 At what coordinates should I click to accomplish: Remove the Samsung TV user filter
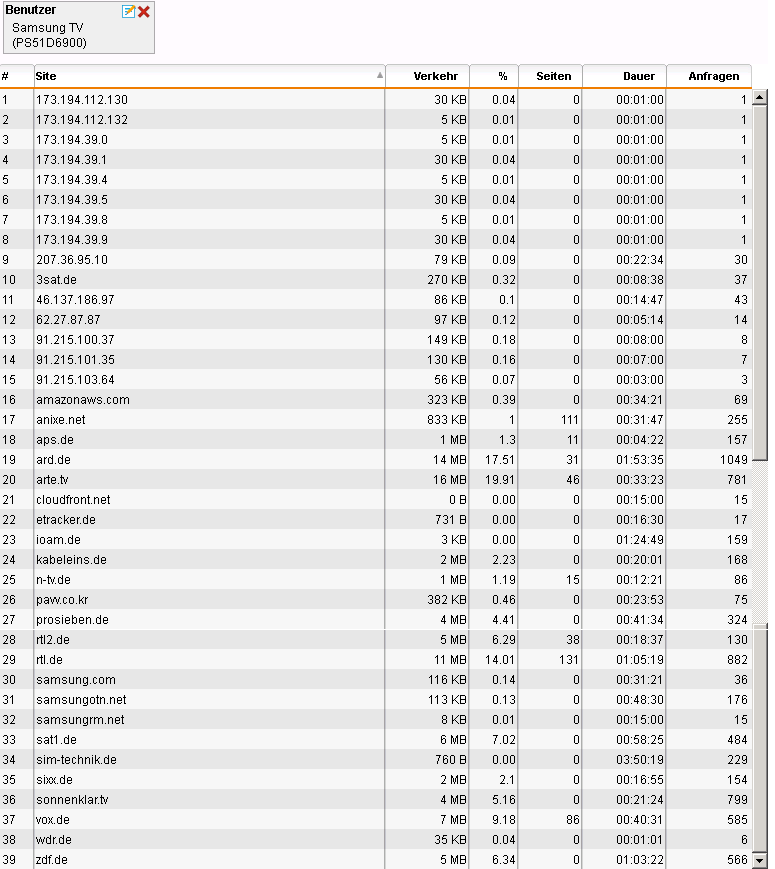(x=144, y=12)
